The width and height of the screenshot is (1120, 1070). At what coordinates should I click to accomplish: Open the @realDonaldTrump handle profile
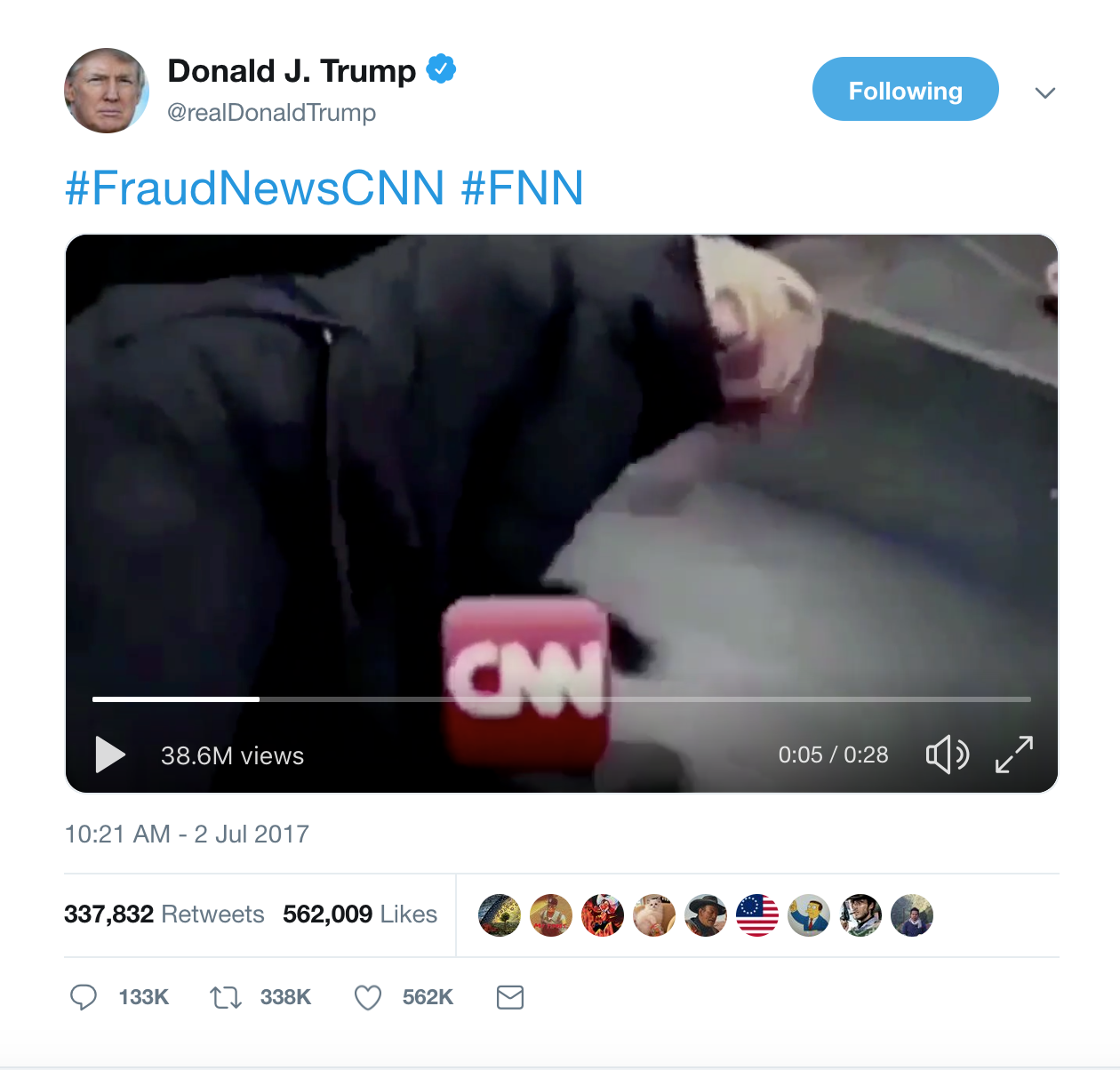[271, 113]
